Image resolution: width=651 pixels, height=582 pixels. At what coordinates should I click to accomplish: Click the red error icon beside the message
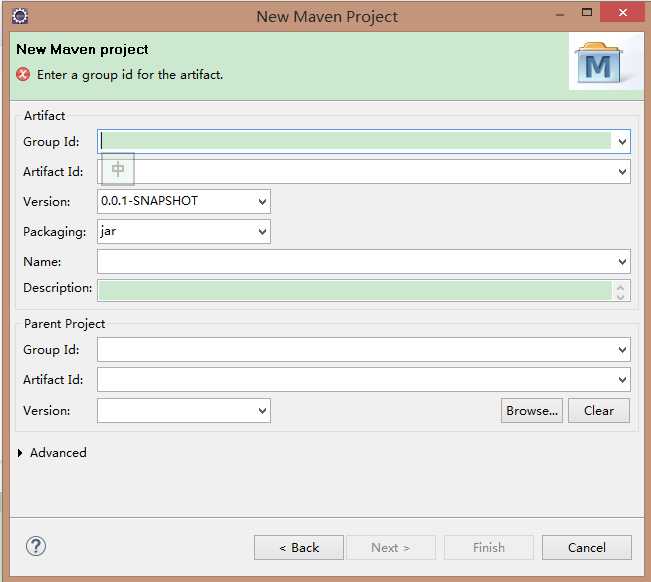click(23, 74)
